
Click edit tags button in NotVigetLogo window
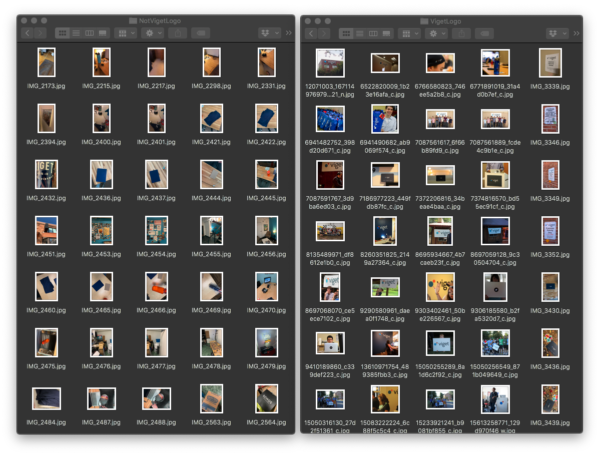pyautogui.click(x=201, y=33)
